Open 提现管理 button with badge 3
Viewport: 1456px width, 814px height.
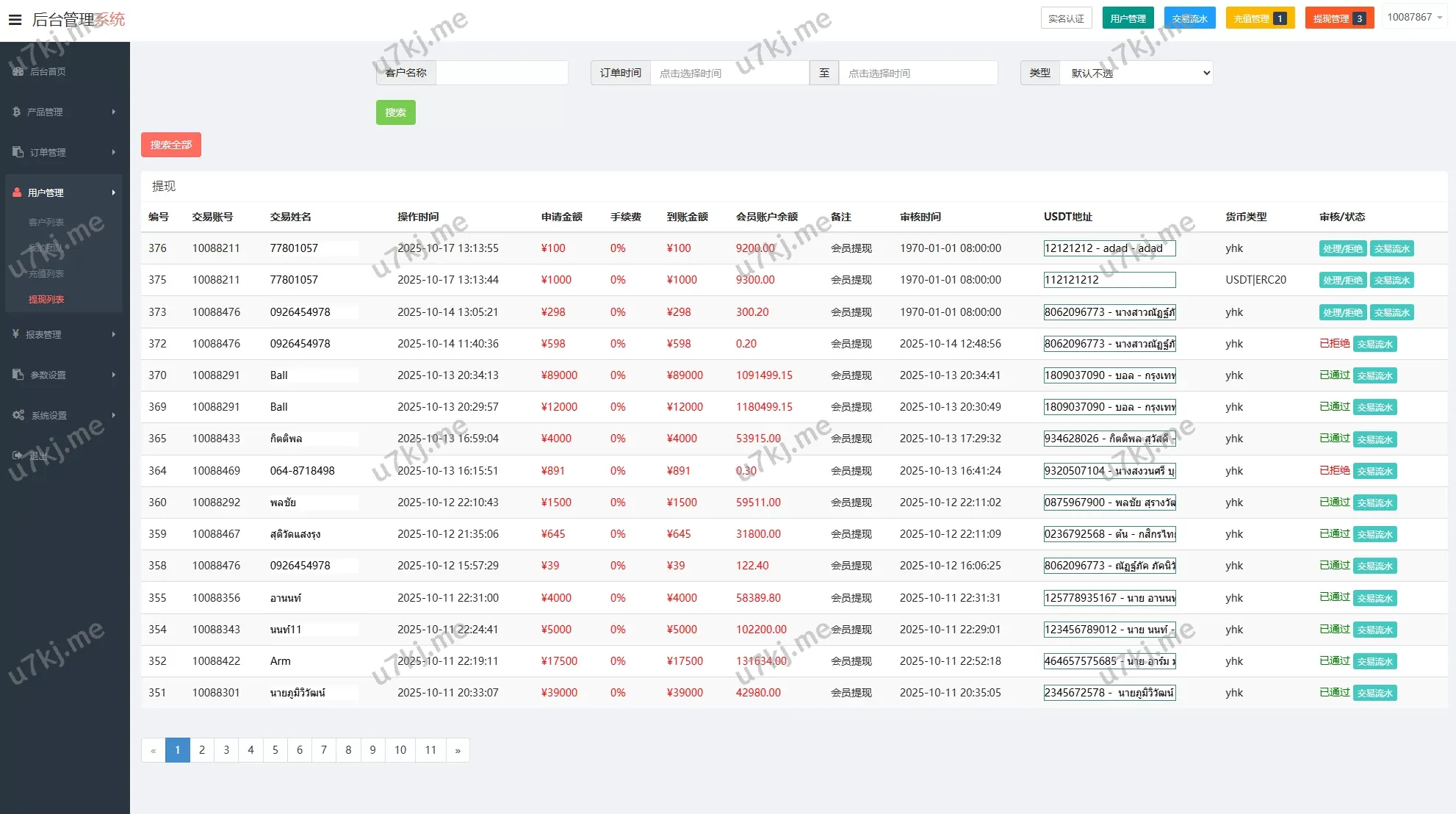click(1338, 18)
